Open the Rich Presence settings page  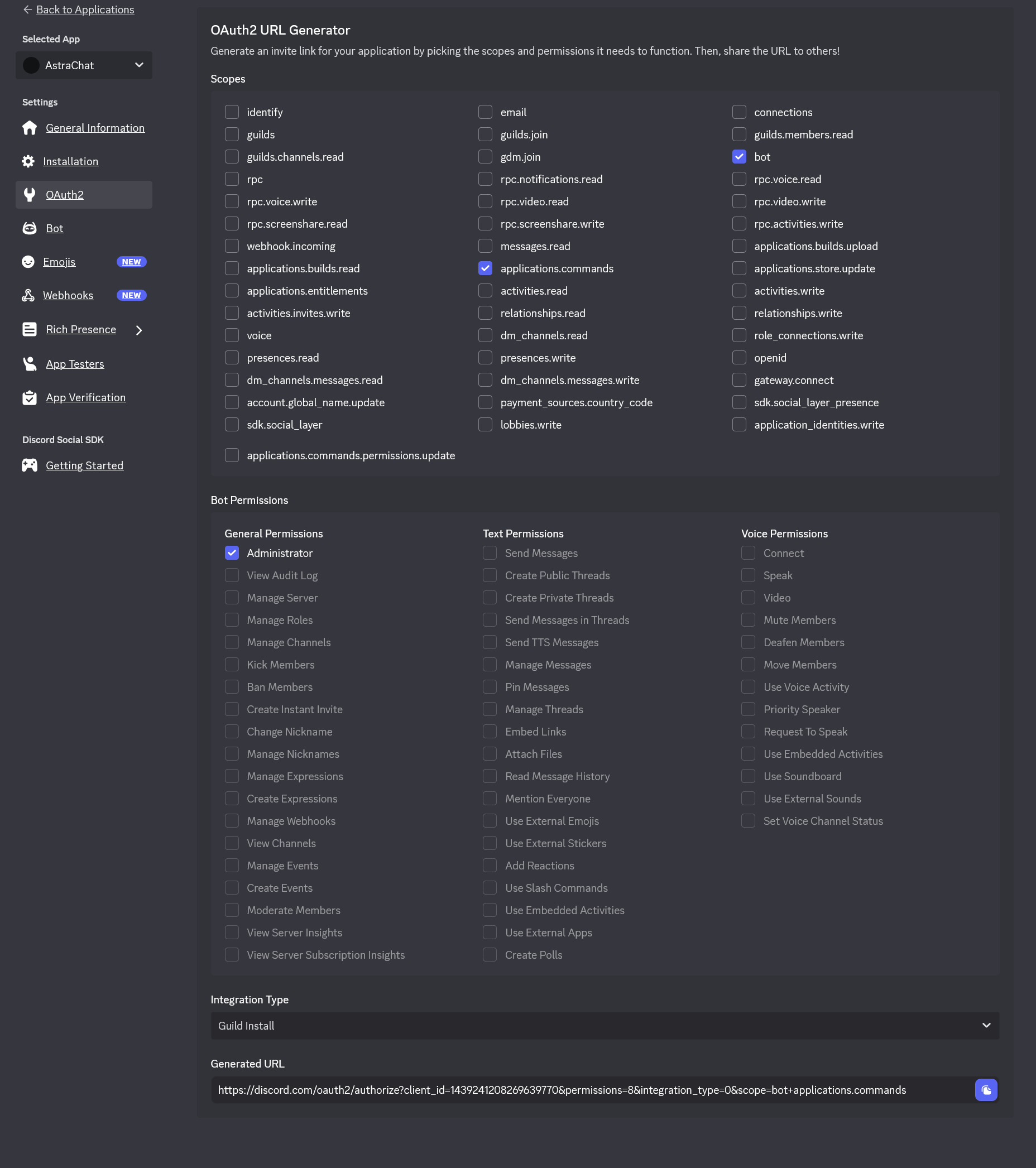(x=81, y=330)
